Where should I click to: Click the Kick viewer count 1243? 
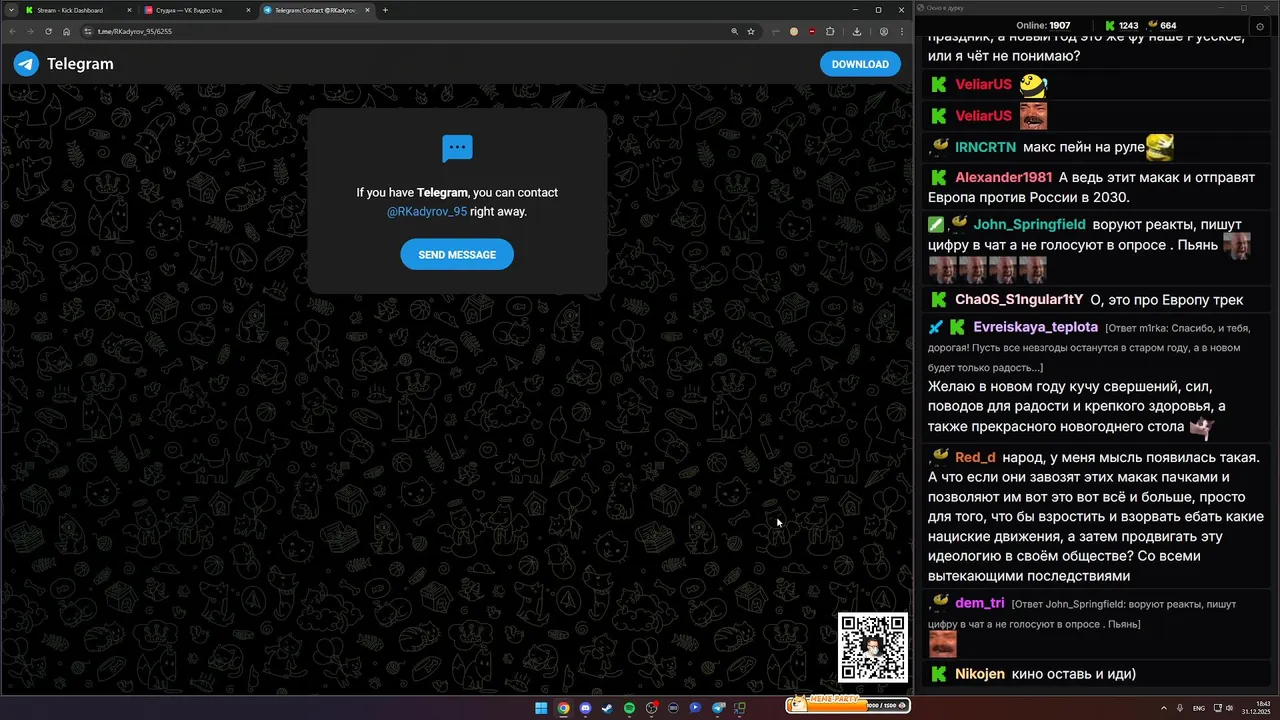coord(1121,25)
